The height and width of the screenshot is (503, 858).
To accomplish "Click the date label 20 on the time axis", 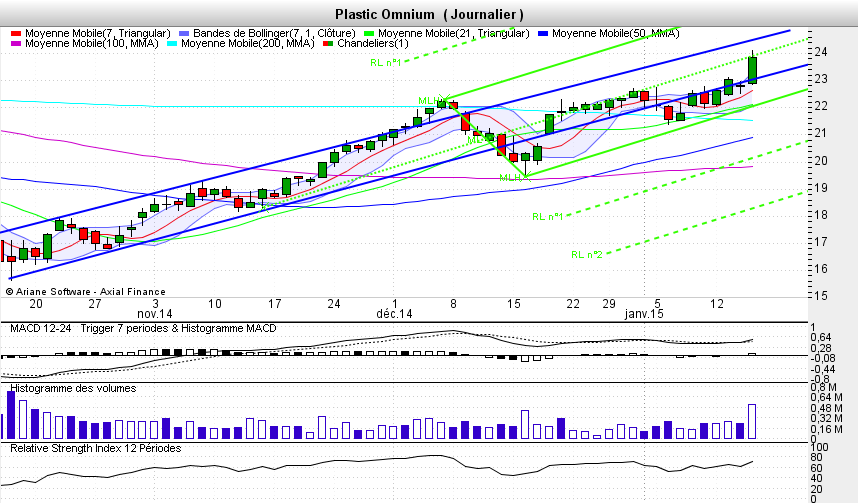I will [x=36, y=304].
